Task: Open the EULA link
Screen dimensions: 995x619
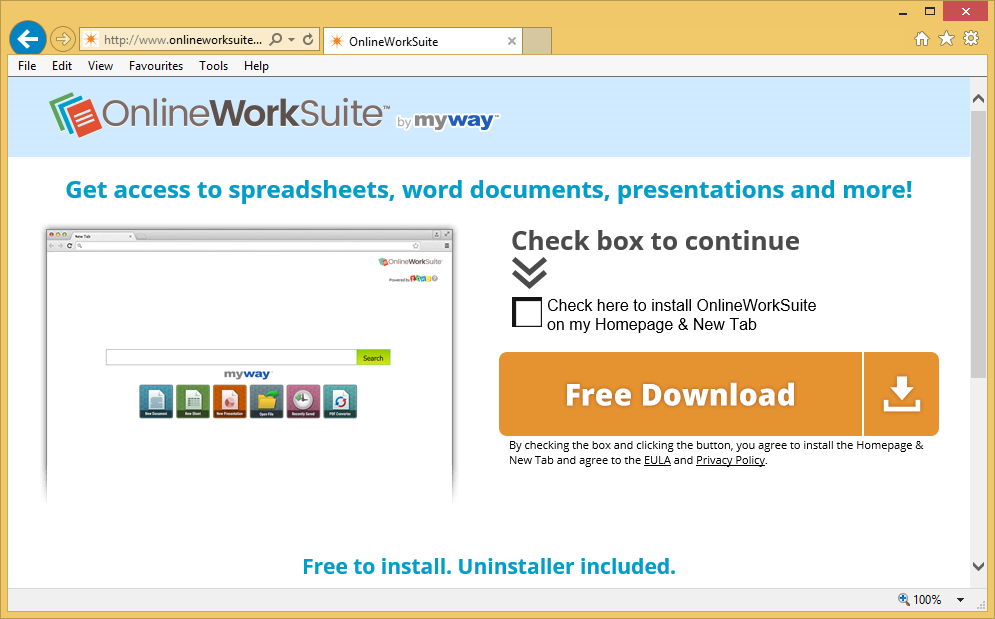Action: point(657,460)
